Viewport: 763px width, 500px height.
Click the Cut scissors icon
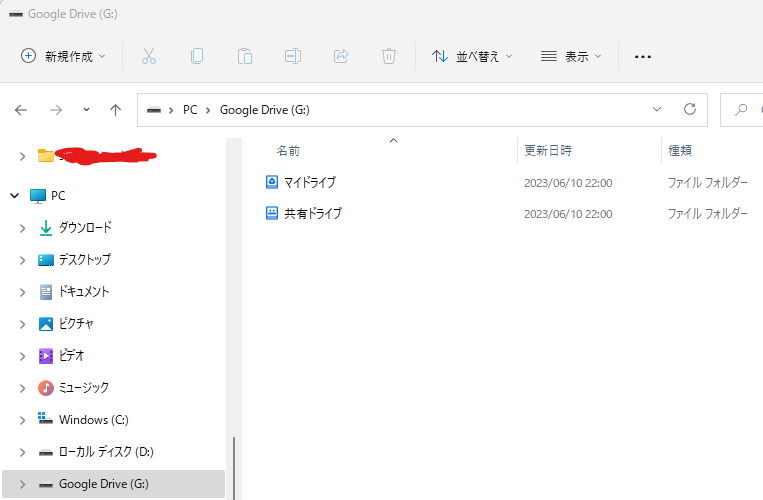click(149, 56)
